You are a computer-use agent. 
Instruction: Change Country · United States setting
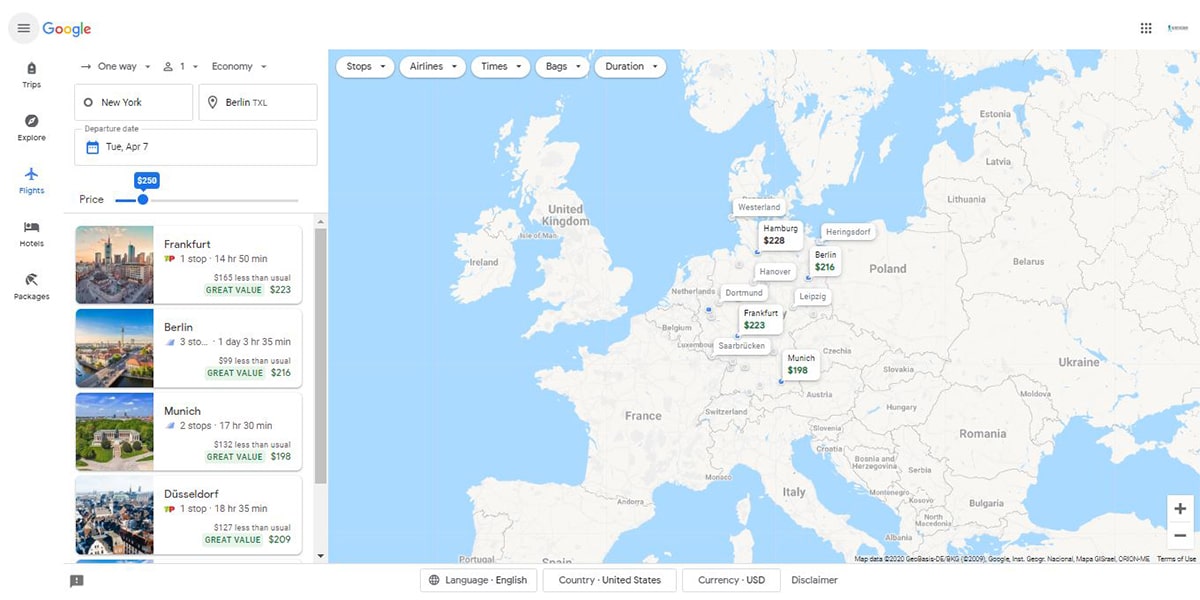[x=609, y=580]
